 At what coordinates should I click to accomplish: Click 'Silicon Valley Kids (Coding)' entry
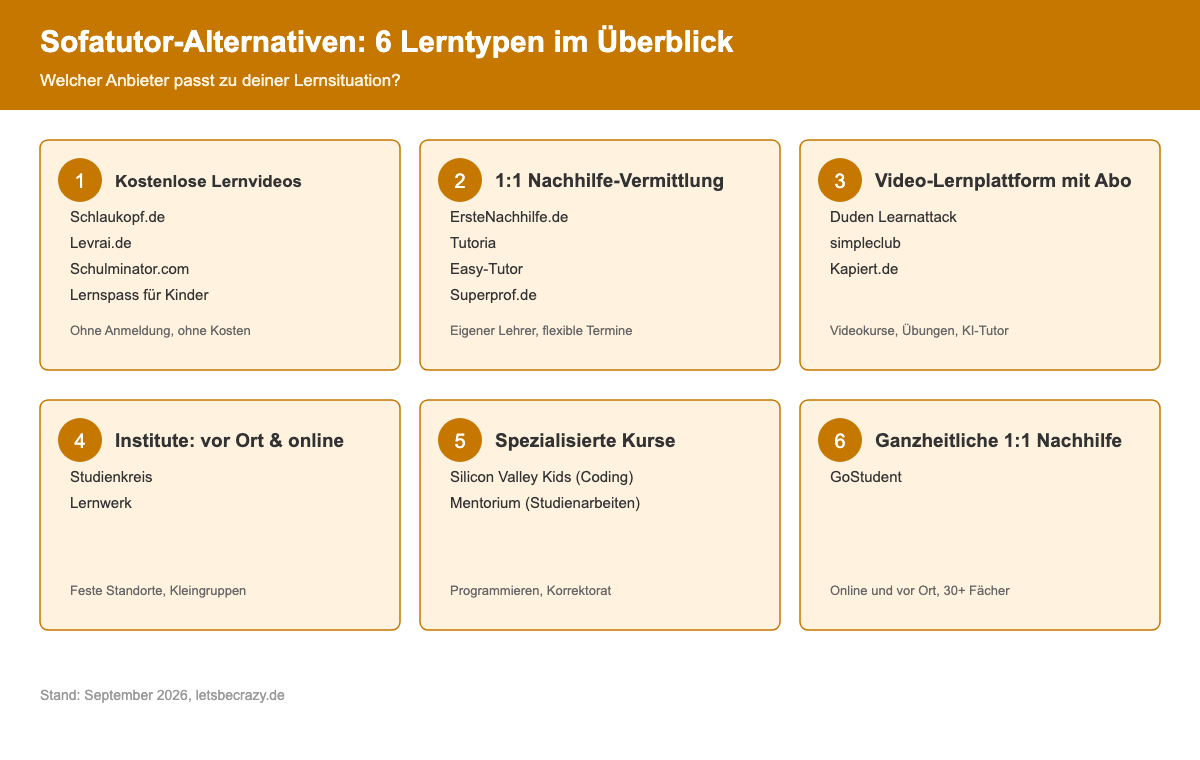click(542, 477)
